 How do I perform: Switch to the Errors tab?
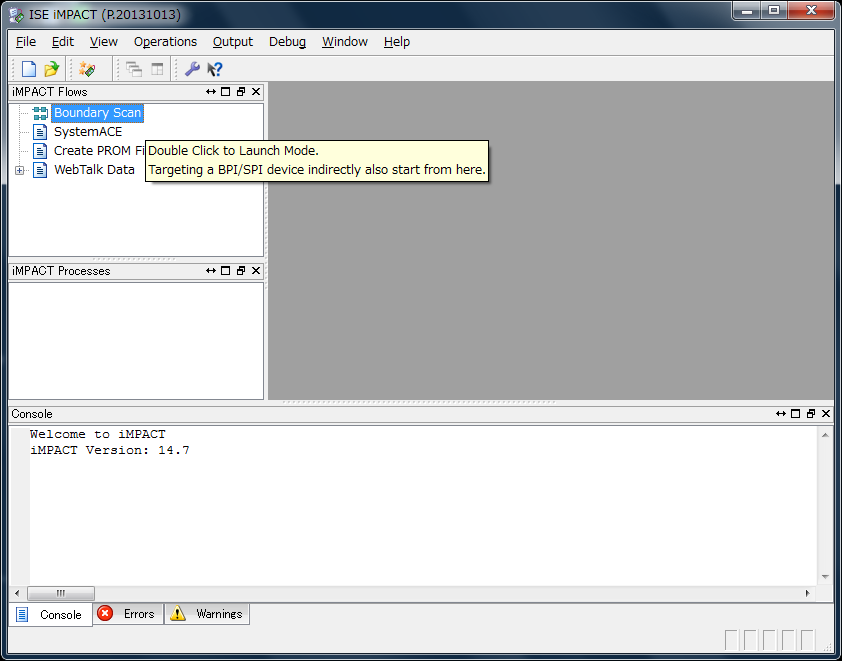(127, 614)
